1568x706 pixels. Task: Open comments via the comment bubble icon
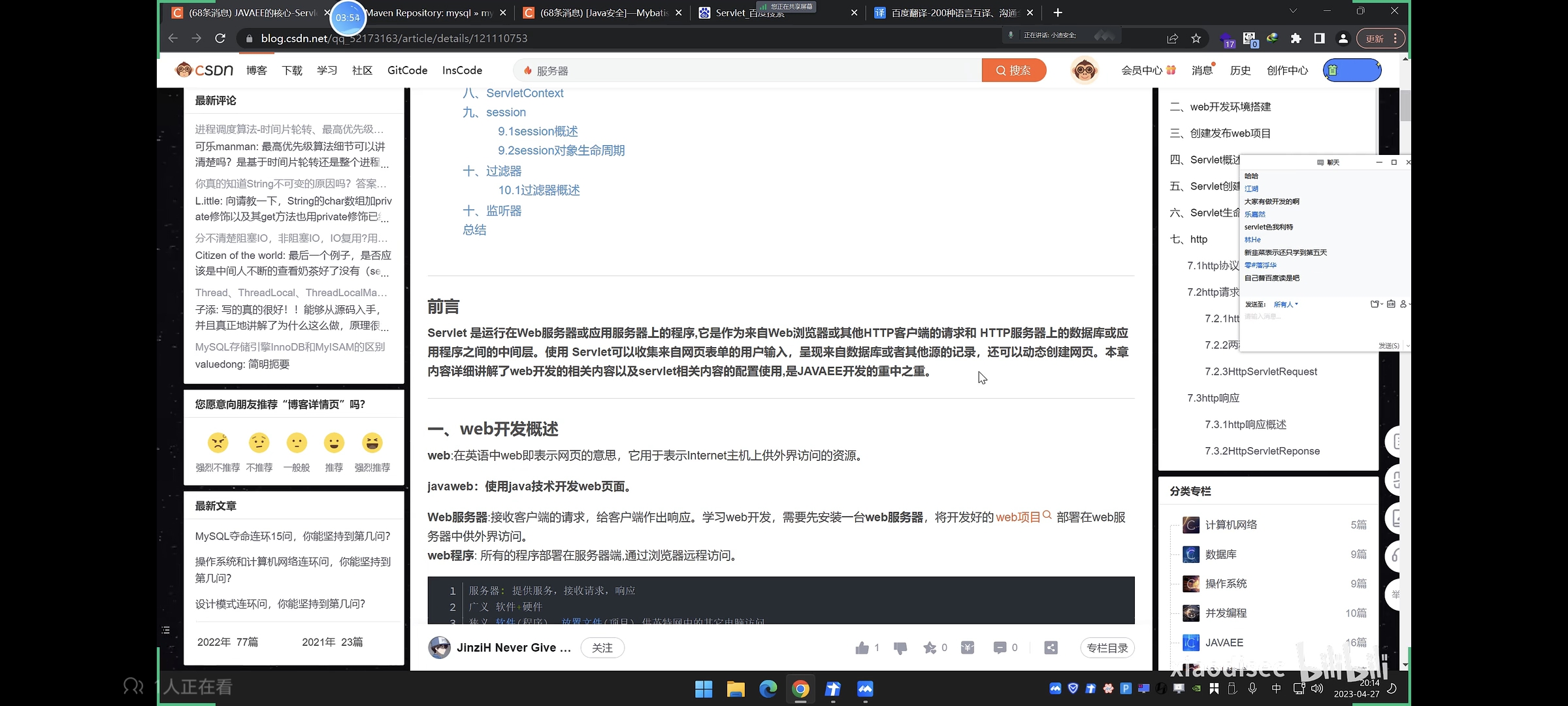pos(1000,648)
